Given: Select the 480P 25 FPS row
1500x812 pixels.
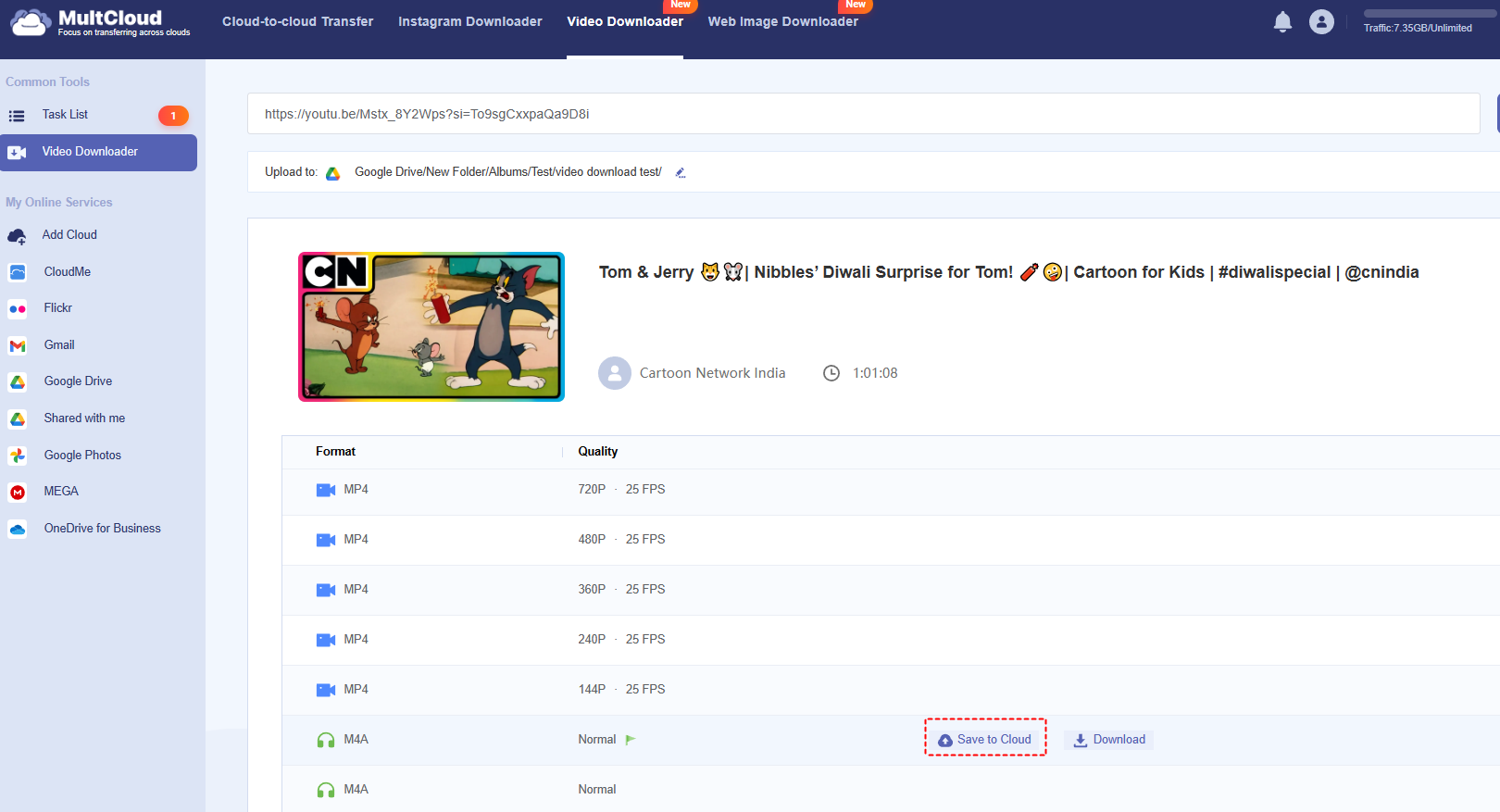Looking at the screenshot, I should click(891, 540).
